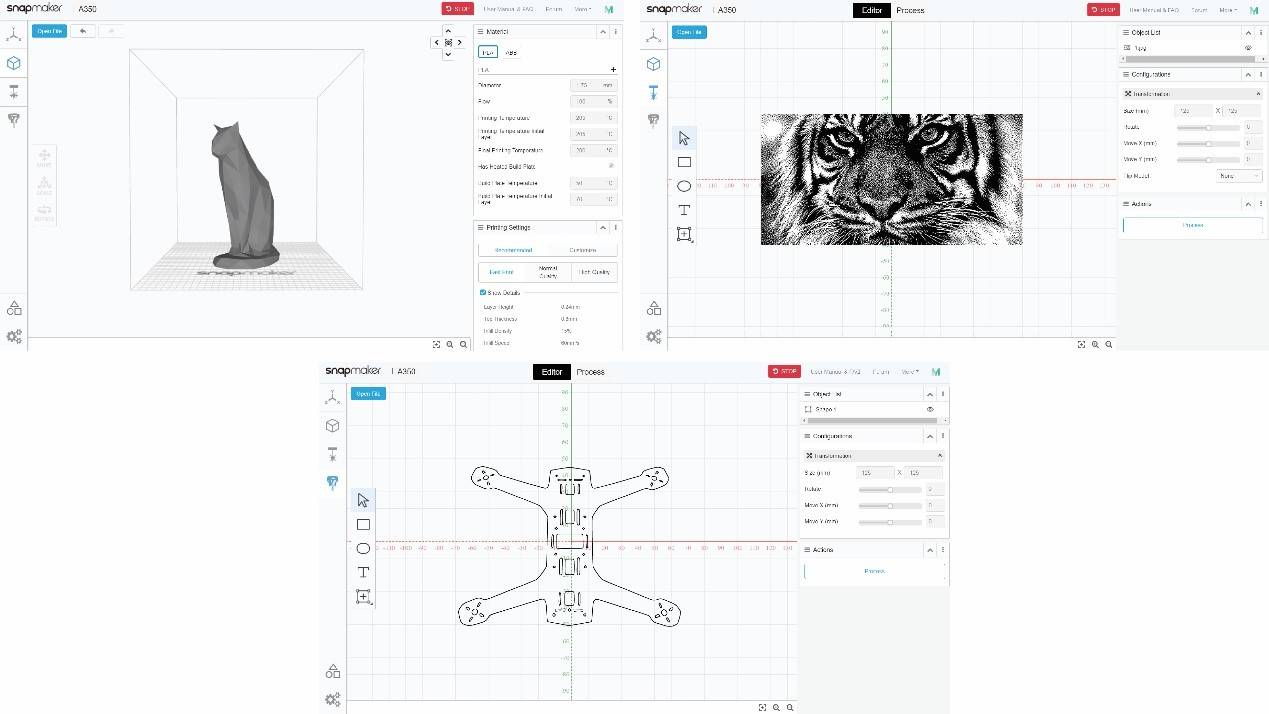Rotate camera up with the top arrow in the 3D view
Viewport: 1269px width, 714px height.
(x=449, y=31)
